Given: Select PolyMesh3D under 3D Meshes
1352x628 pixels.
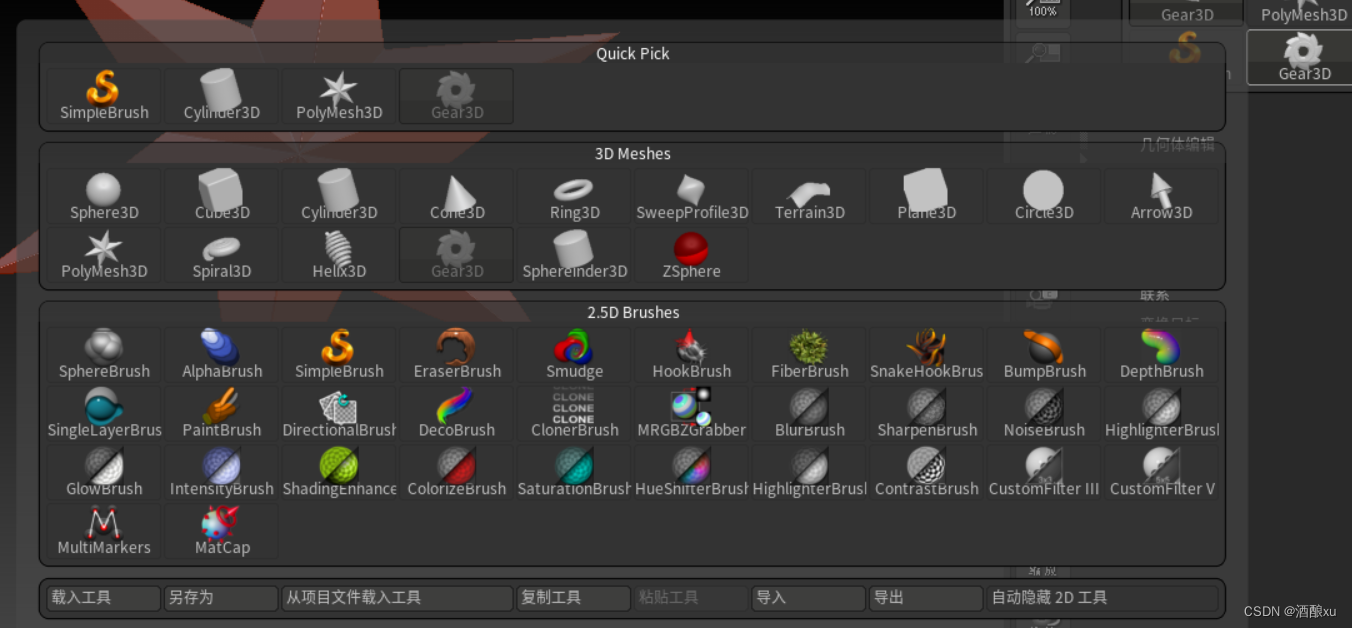Looking at the screenshot, I should 104,256.
